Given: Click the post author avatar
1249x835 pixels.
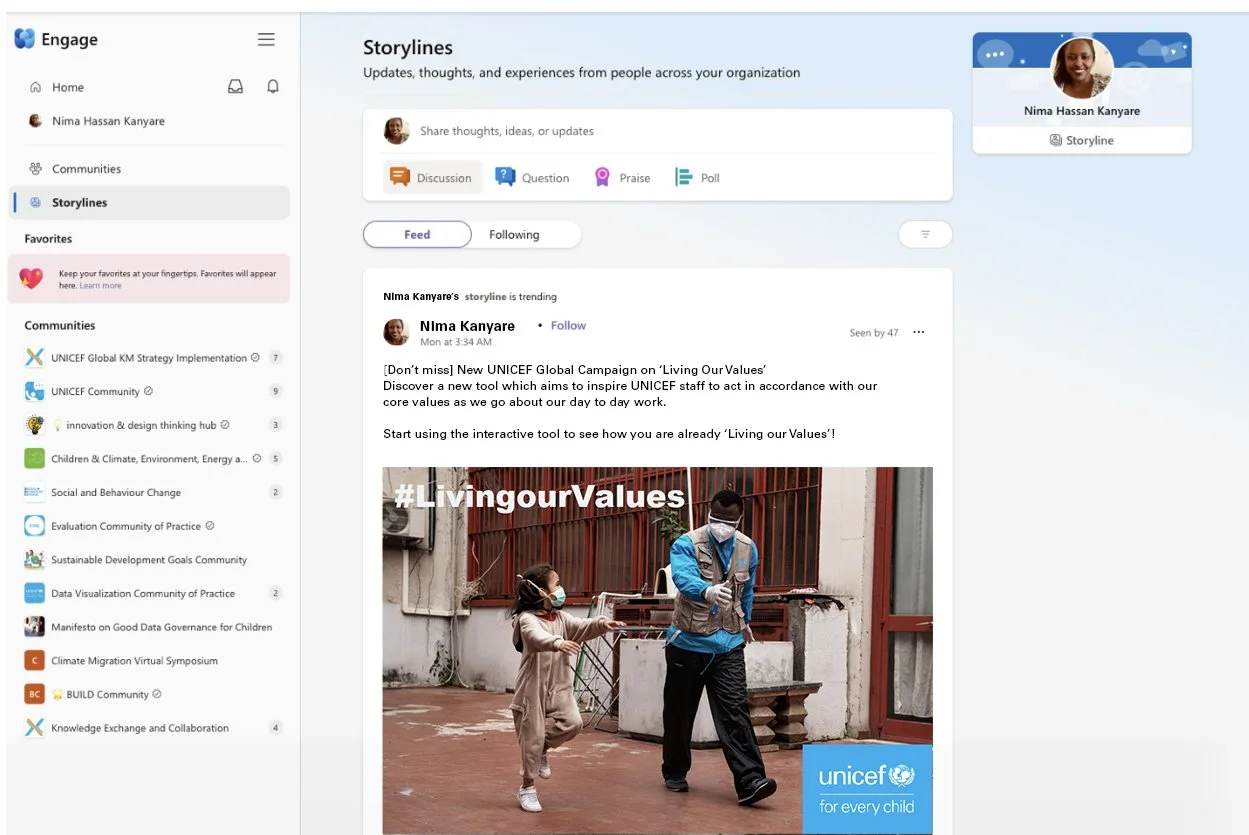Looking at the screenshot, I should pyautogui.click(x=397, y=332).
